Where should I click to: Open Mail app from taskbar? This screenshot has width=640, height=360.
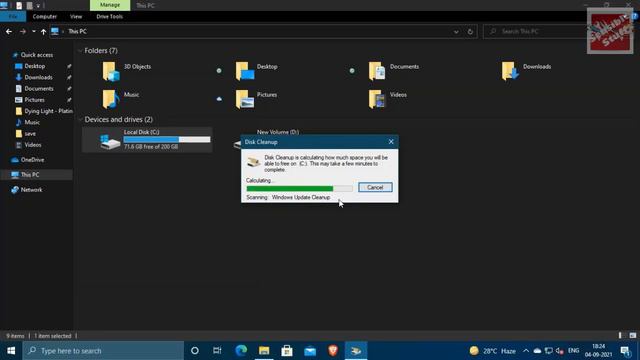[310, 351]
